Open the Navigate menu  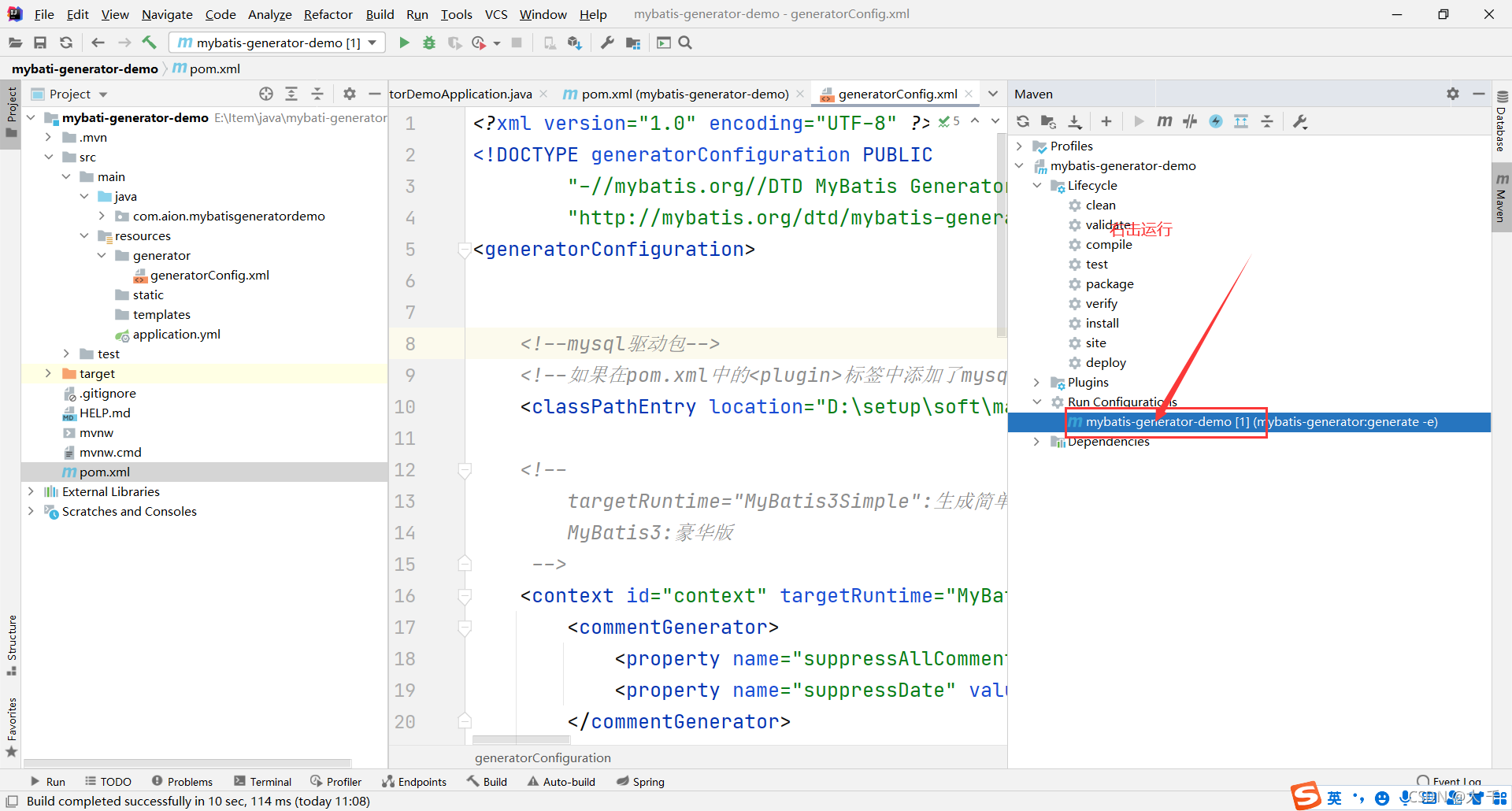[167, 14]
